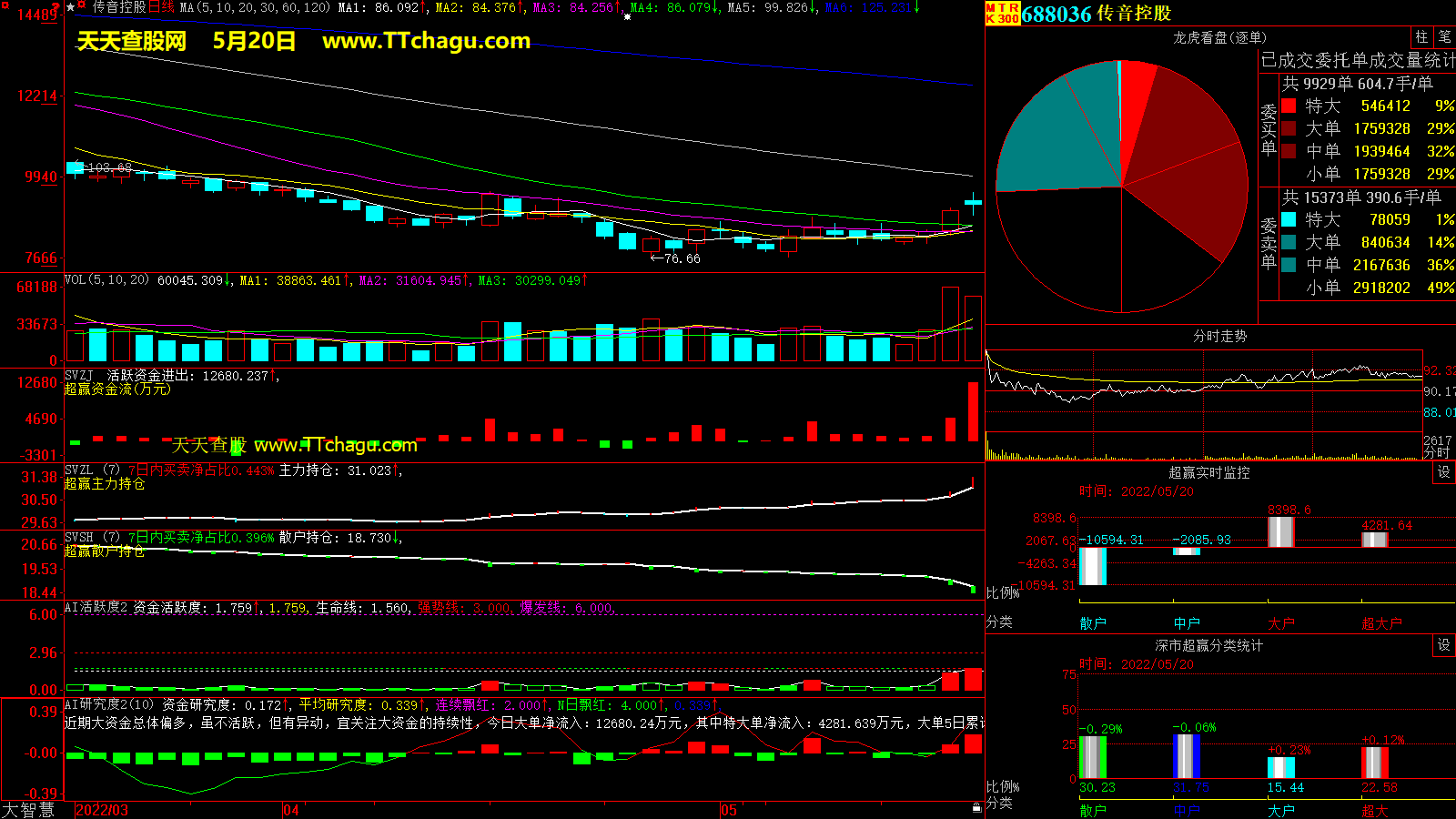Click the 大智慧 label at bottom-left
Viewport: 1456px width, 819px height.
(x=28, y=810)
